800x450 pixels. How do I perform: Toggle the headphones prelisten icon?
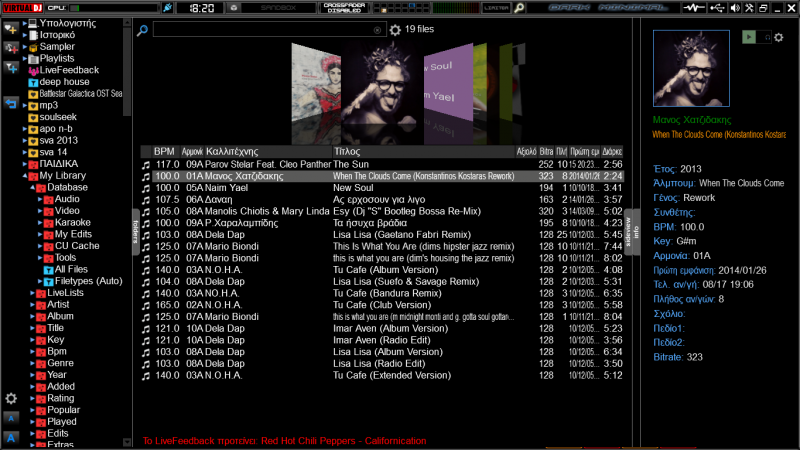point(766,37)
